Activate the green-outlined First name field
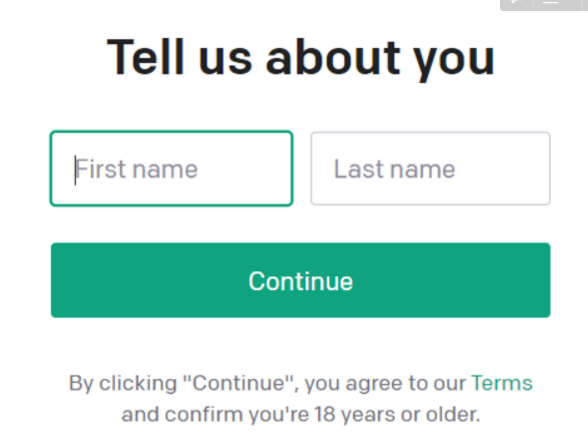 171,168
